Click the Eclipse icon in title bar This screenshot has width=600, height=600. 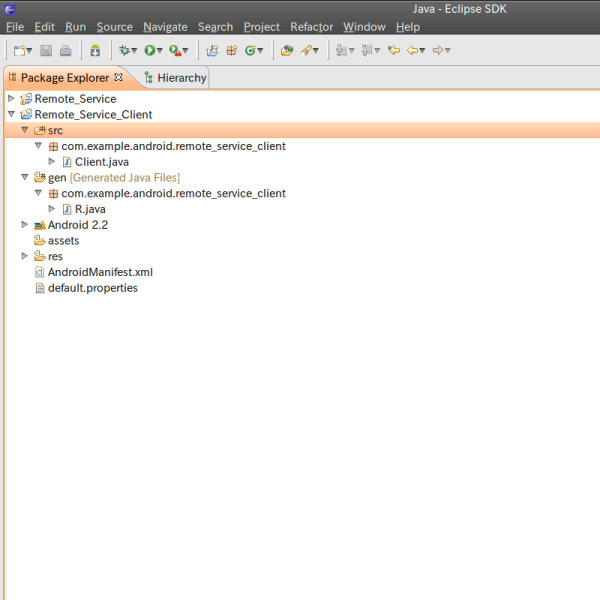tap(10, 9)
